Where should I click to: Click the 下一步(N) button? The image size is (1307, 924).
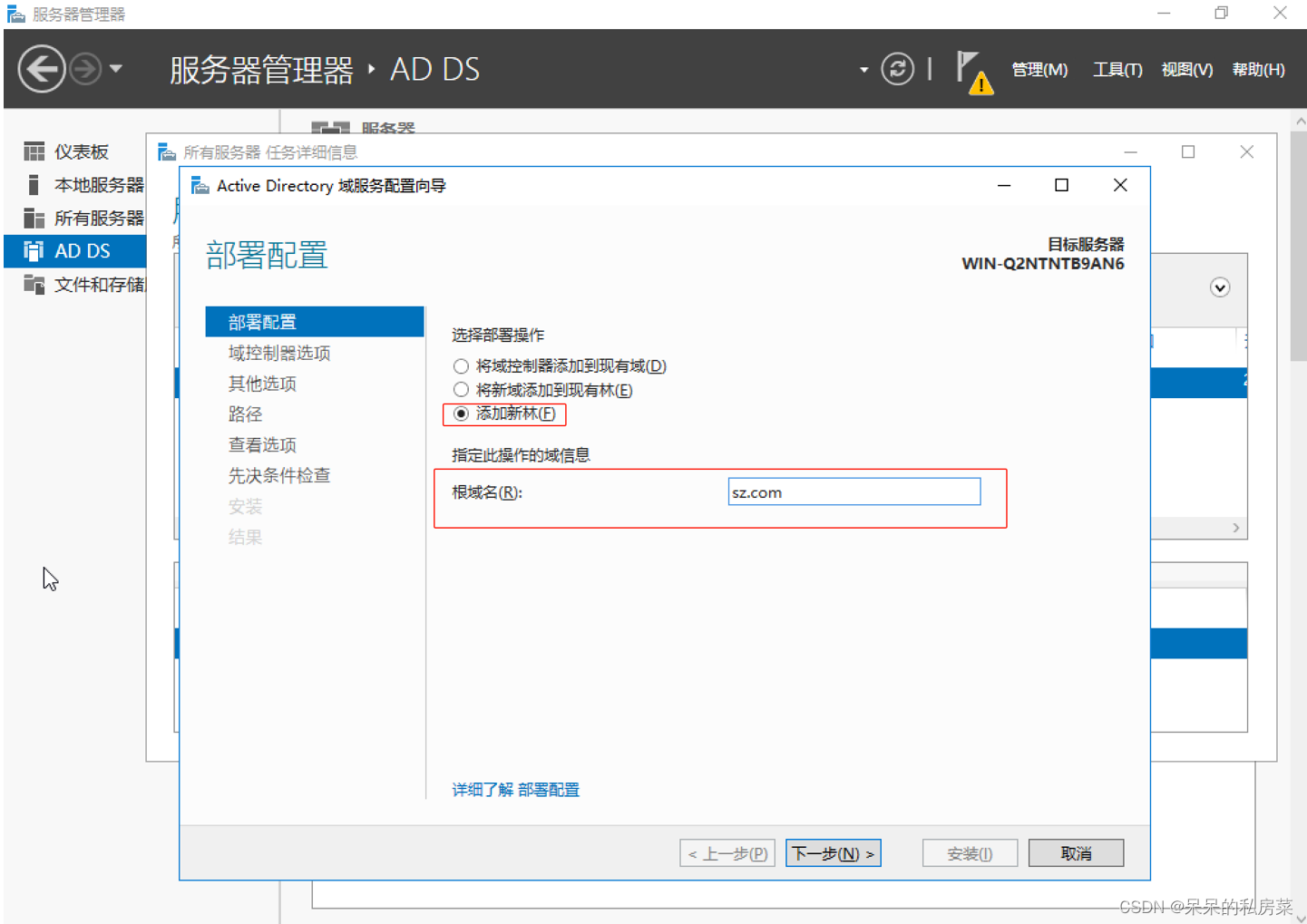tap(833, 853)
